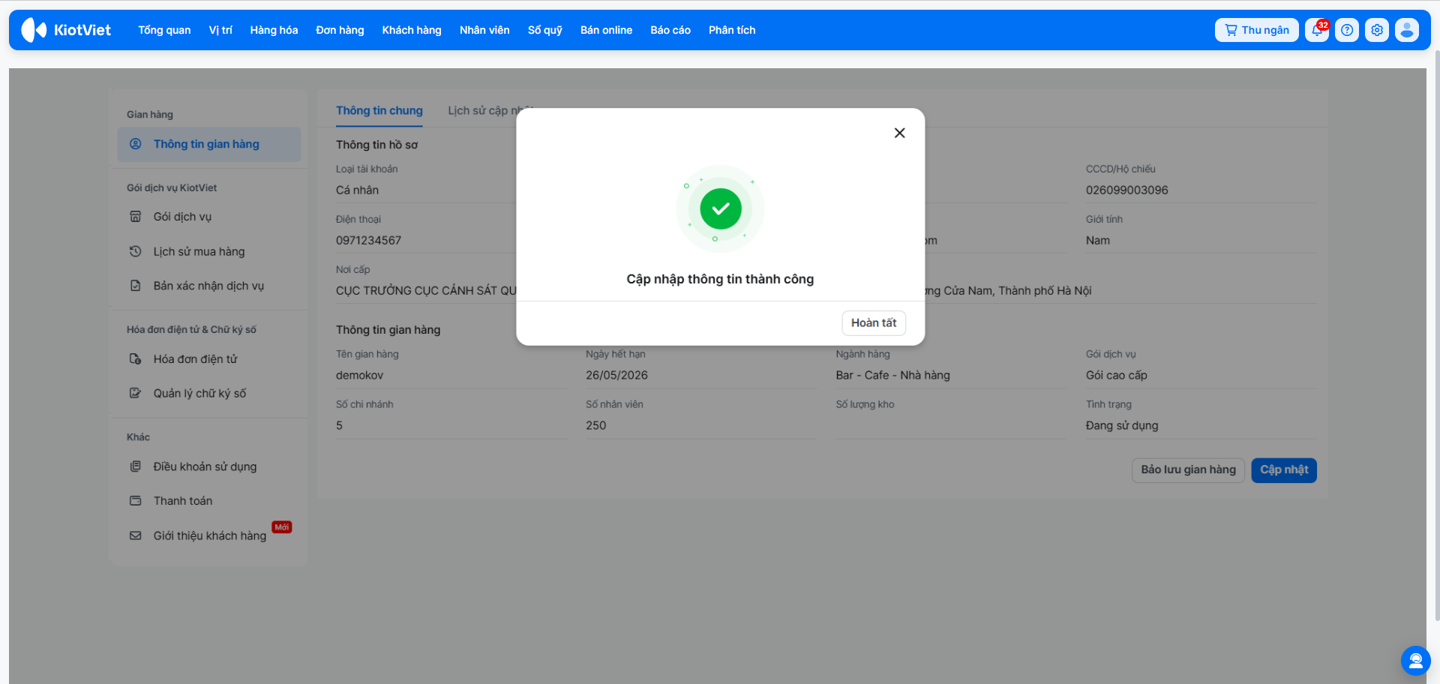Open Giới thiệu khách hàng sidebar item
1440x684 pixels.
coord(209,536)
